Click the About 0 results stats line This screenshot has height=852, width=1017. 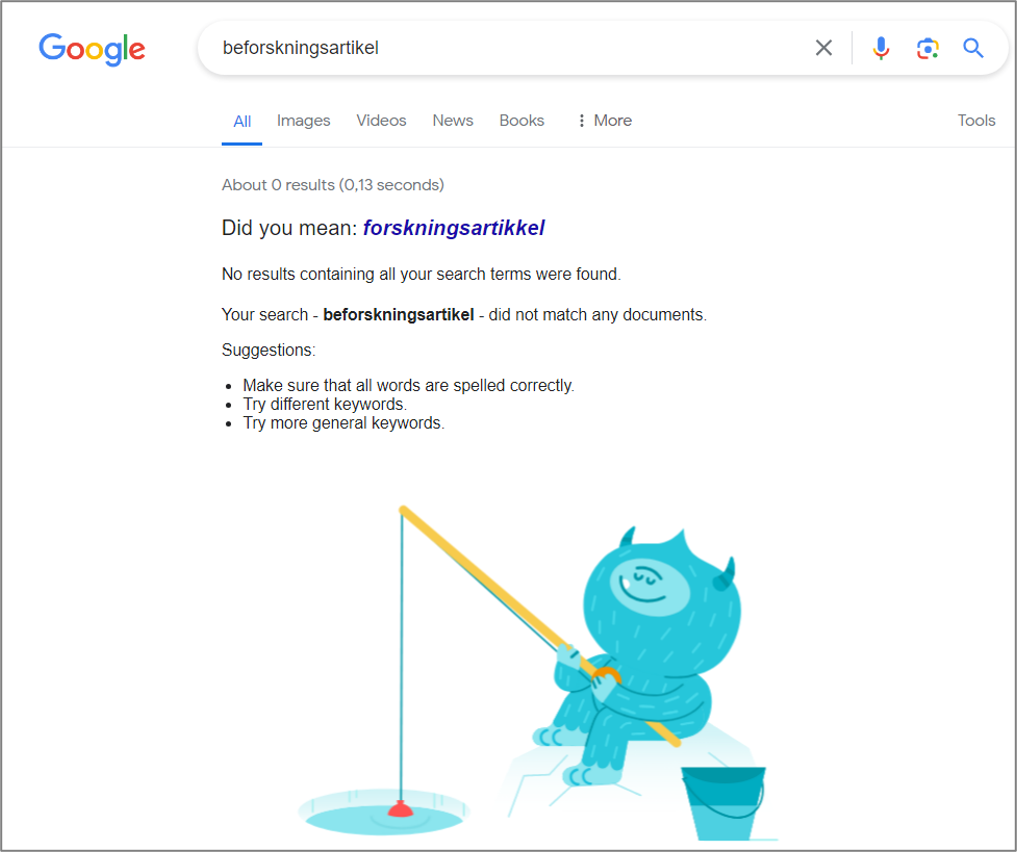coord(333,185)
